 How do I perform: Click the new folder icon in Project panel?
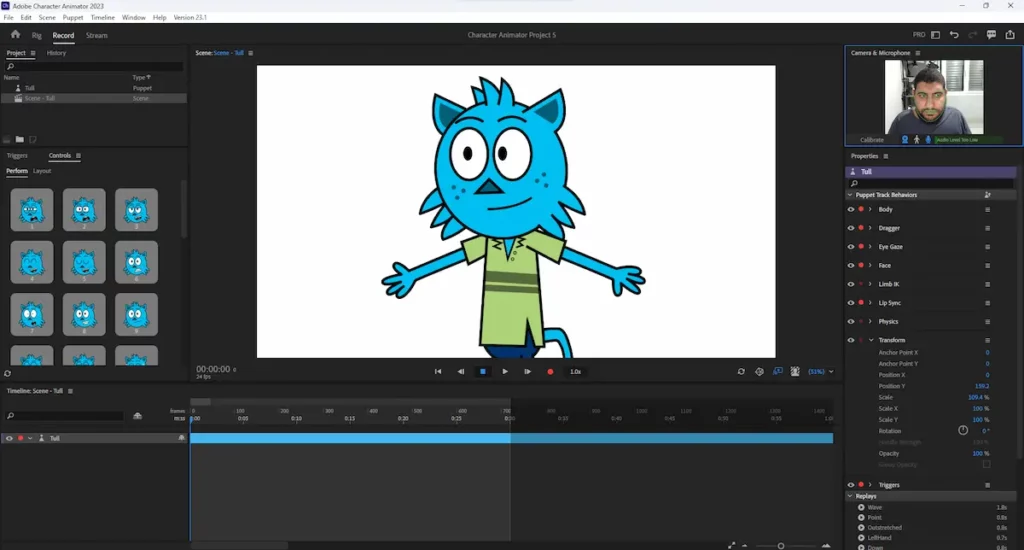[x=20, y=139]
